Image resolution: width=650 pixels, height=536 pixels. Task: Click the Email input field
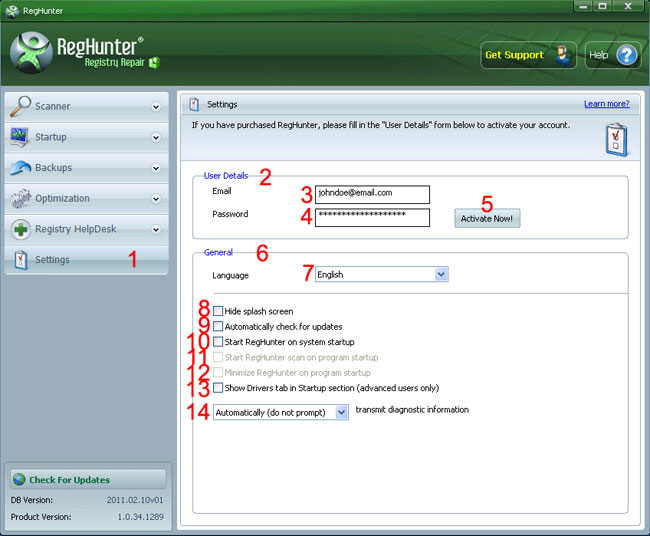click(372, 193)
